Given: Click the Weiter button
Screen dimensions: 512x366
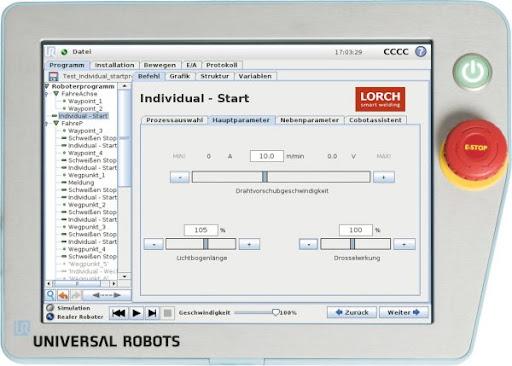Looking at the screenshot, I should tap(403, 313).
